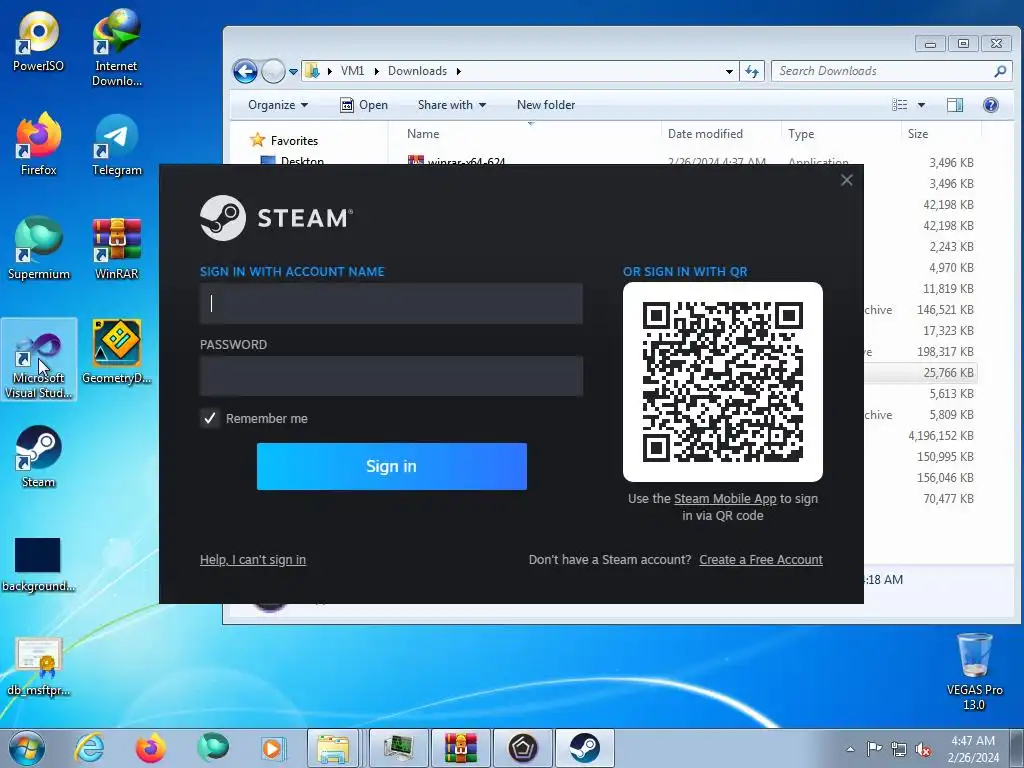
Task: Select the WinRAR desktop shortcut
Action: (116, 249)
